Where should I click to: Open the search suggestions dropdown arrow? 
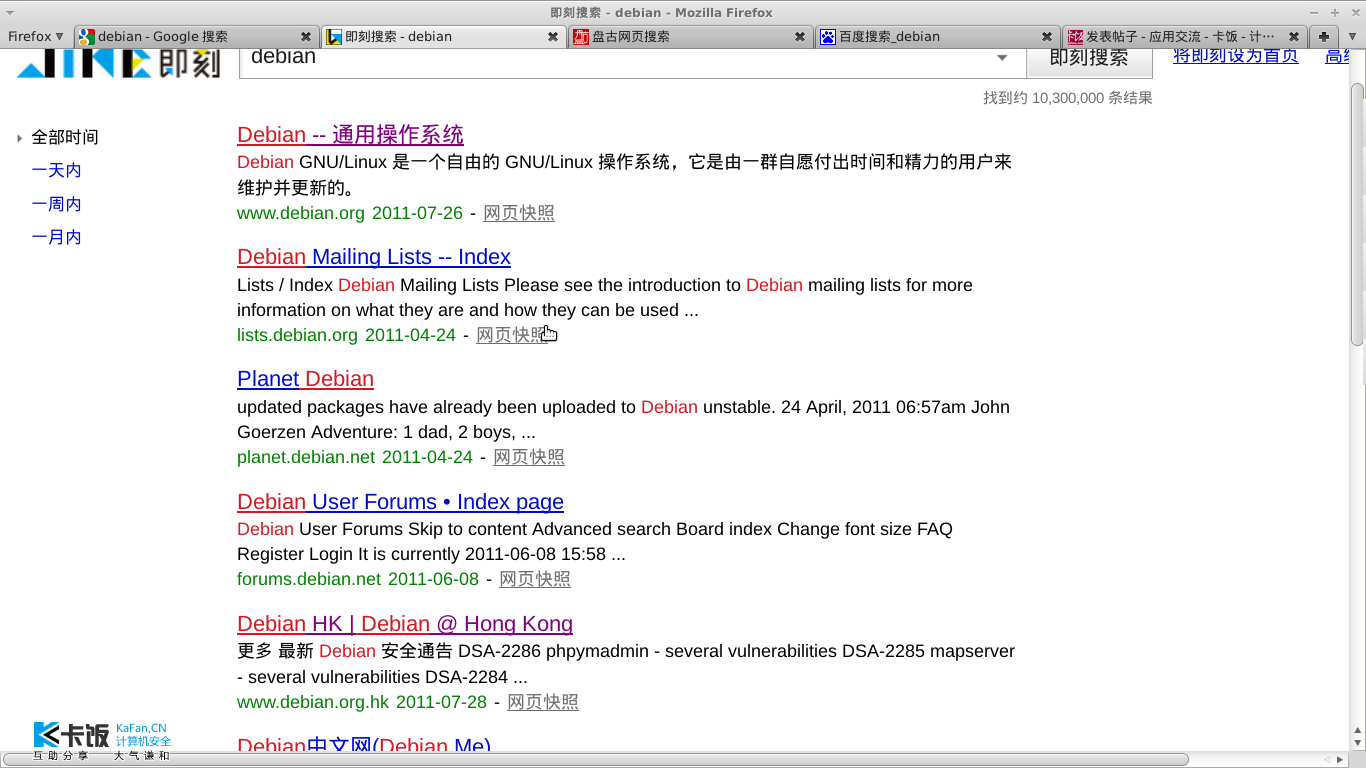click(1002, 58)
